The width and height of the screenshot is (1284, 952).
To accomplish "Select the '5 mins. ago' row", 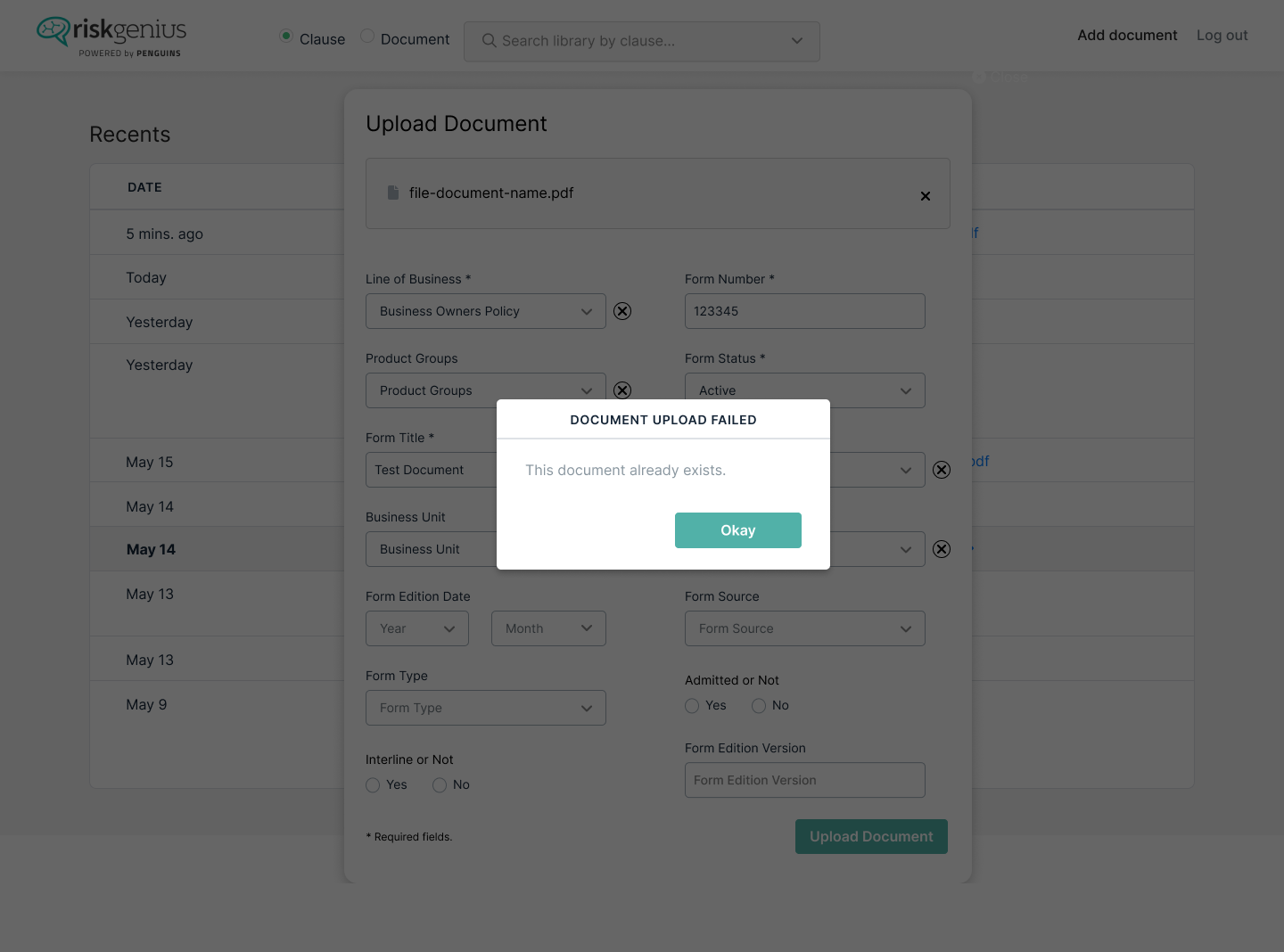I will coord(217,234).
